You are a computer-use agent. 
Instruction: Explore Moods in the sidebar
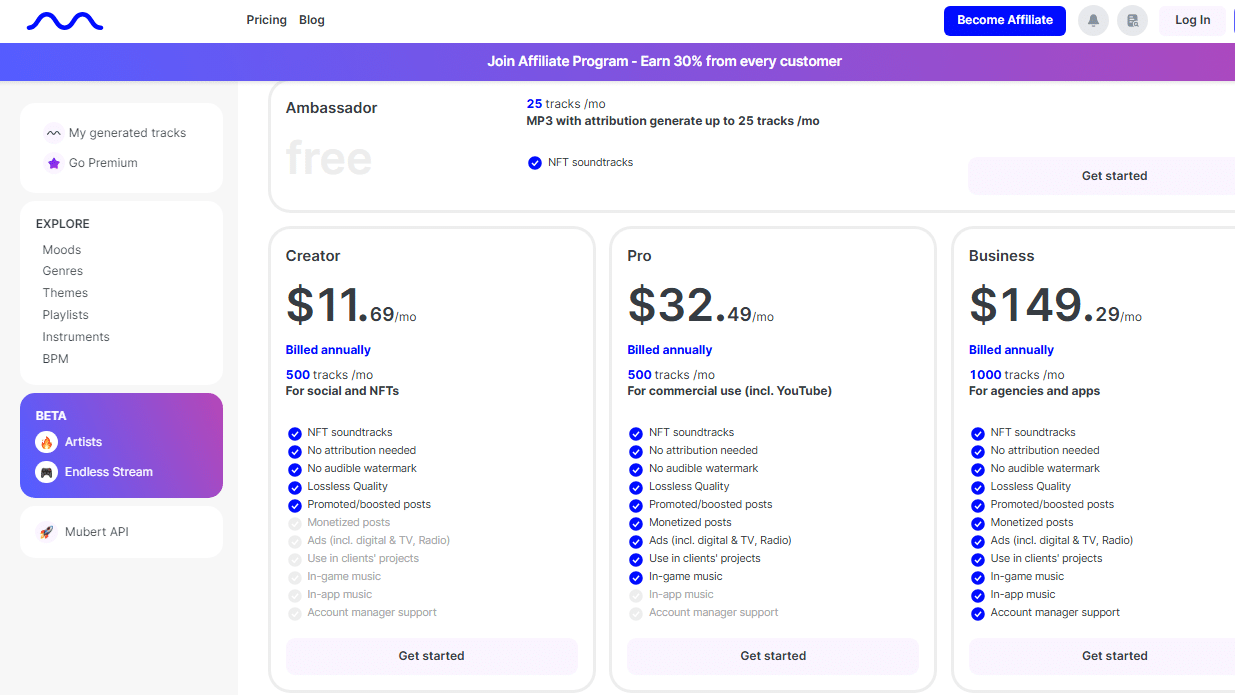[x=62, y=250]
